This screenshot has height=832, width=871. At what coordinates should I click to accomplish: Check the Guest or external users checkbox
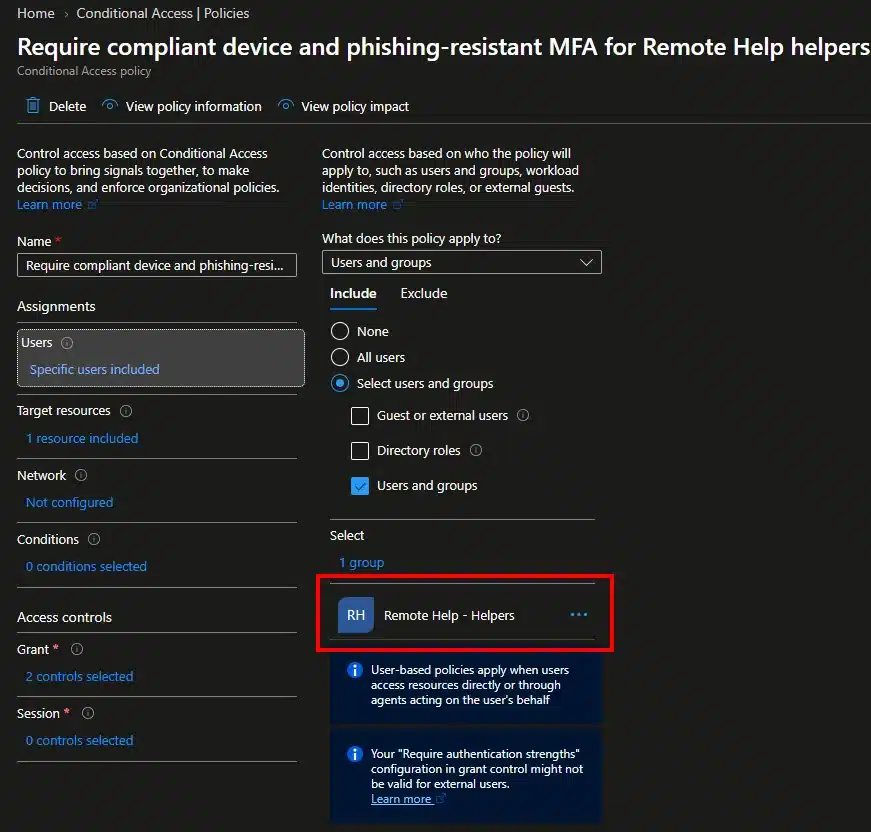point(360,416)
